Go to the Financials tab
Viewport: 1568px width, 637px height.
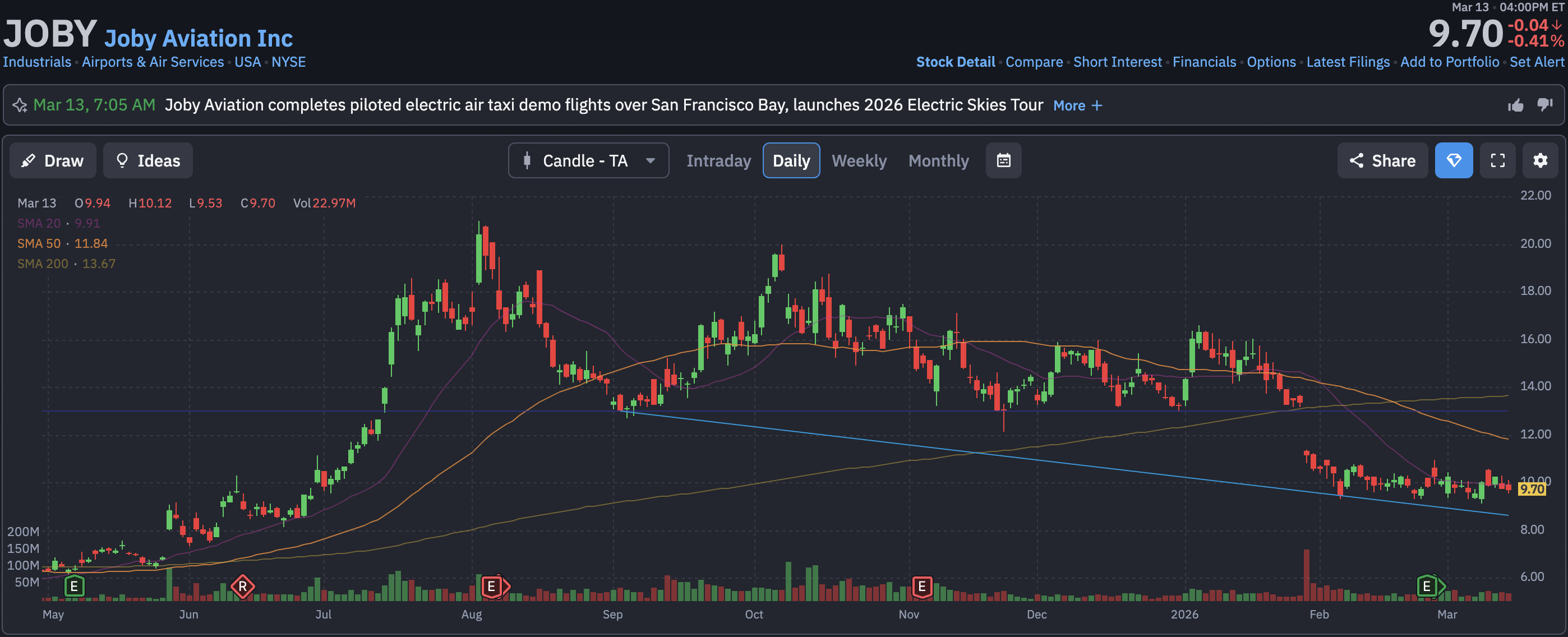pos(1203,62)
